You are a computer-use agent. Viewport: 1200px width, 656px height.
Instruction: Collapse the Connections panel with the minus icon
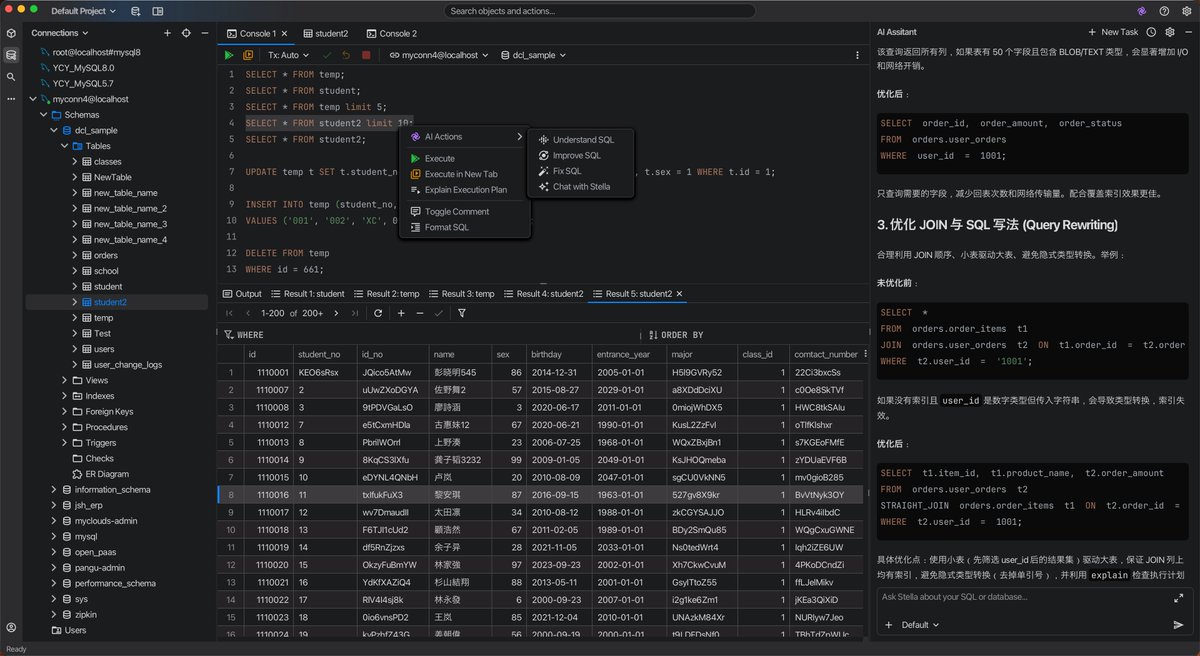(x=205, y=33)
